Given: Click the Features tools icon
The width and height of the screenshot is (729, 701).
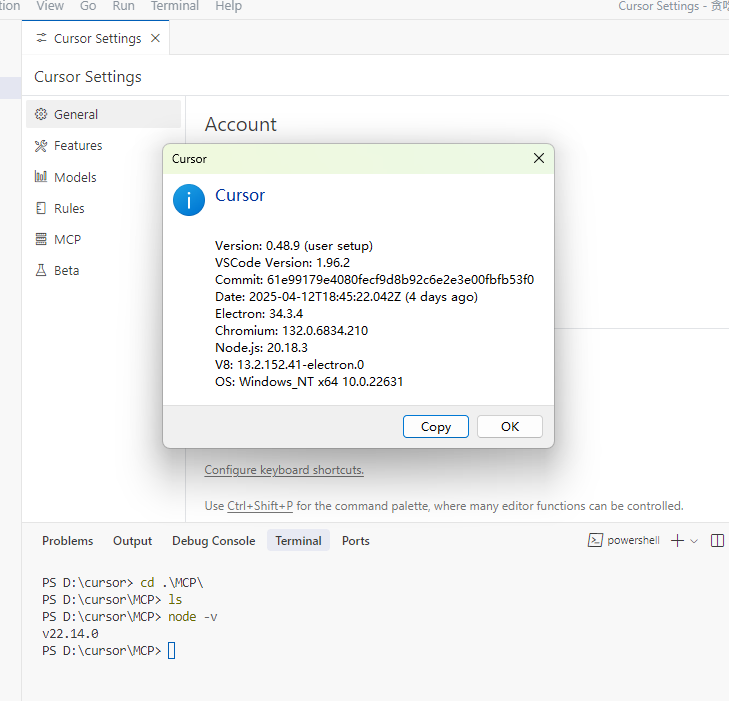Looking at the screenshot, I should point(41,145).
